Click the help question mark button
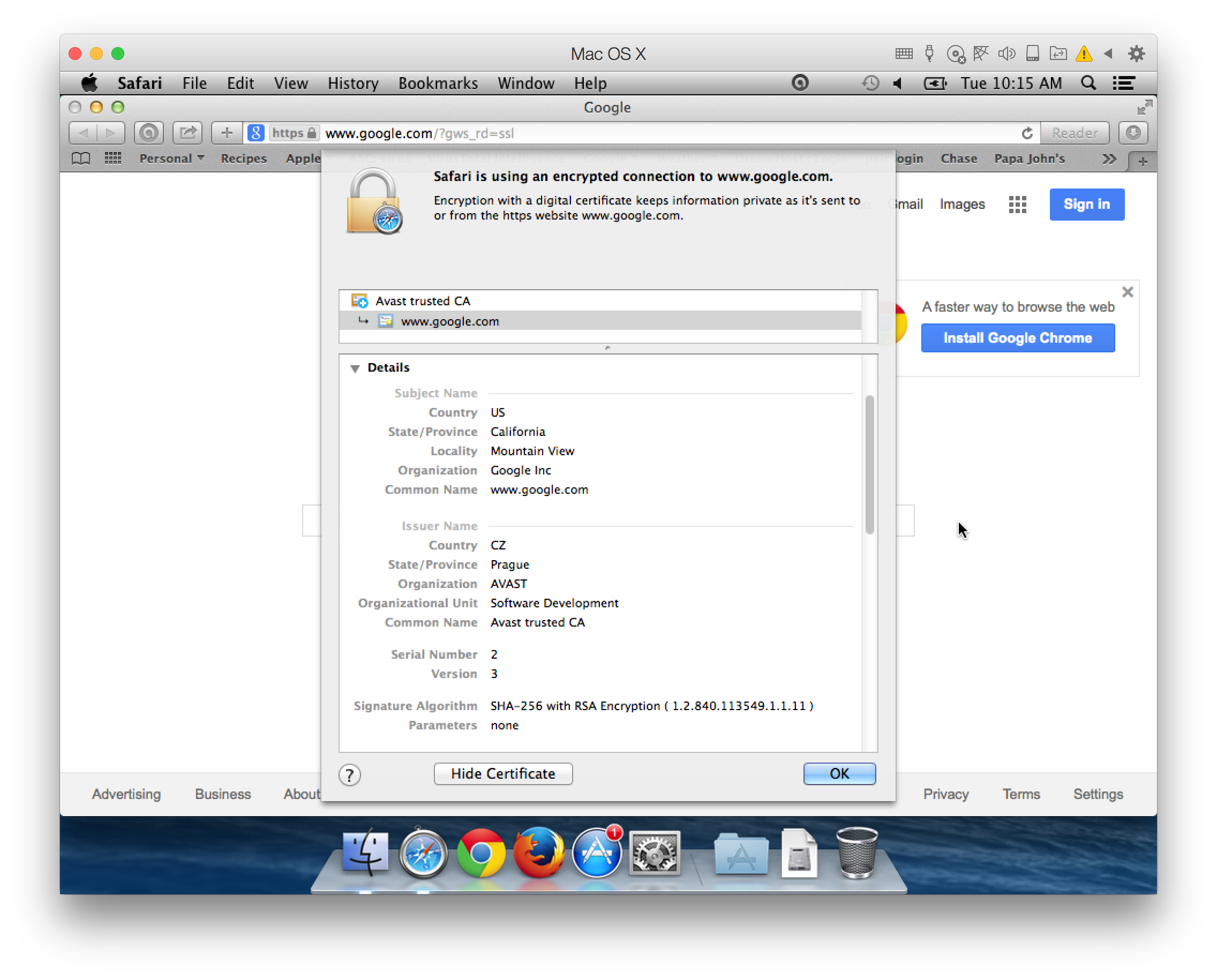Image resolution: width=1217 pixels, height=980 pixels. (350, 774)
